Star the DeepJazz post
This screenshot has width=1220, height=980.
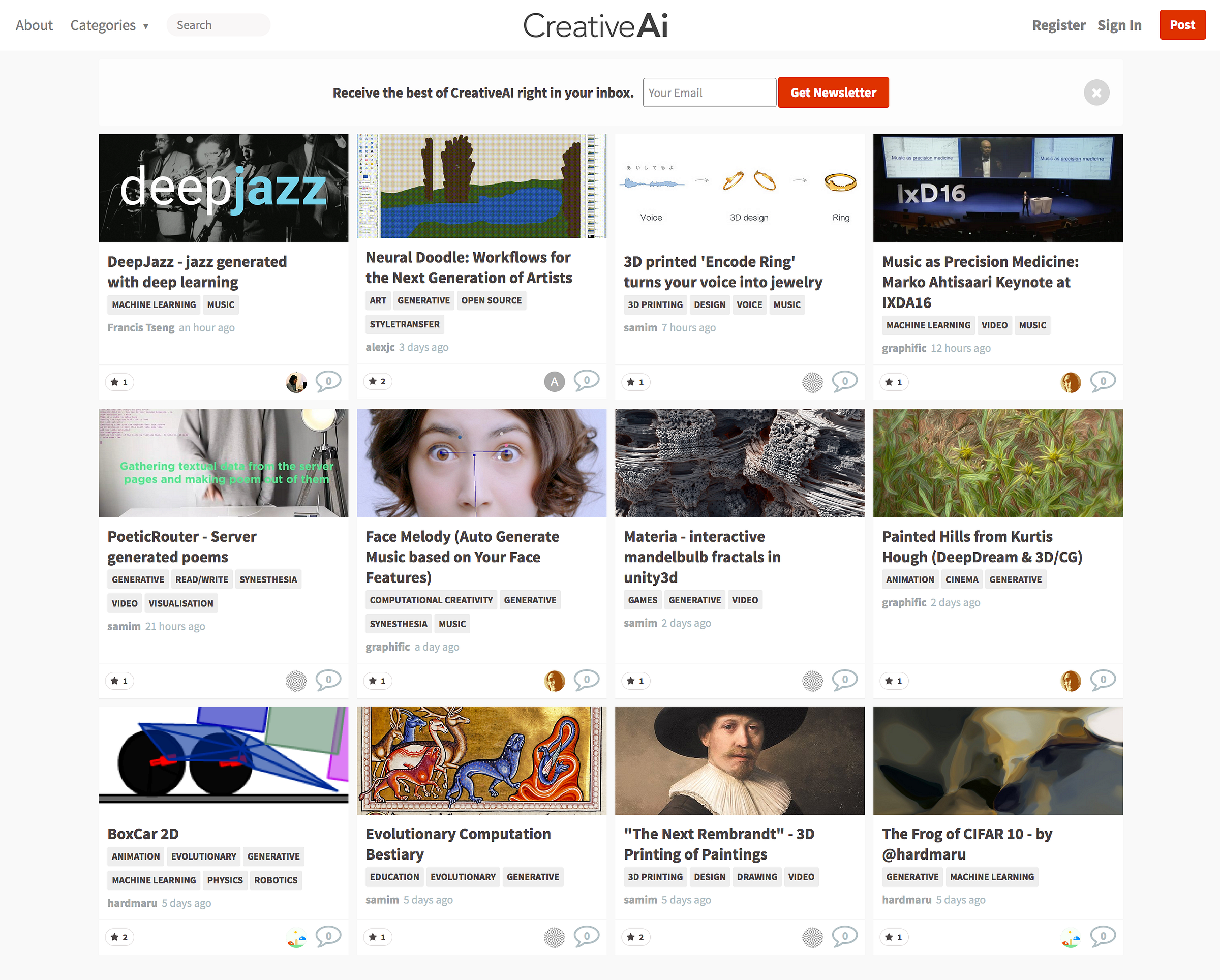point(119,382)
